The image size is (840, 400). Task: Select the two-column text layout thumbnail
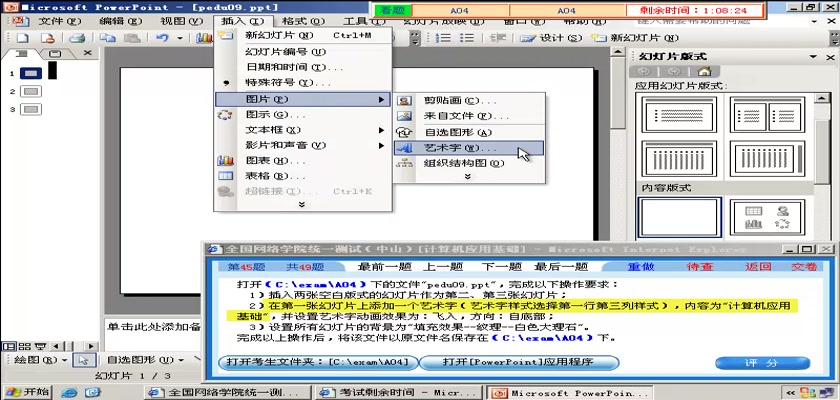[x=768, y=114]
